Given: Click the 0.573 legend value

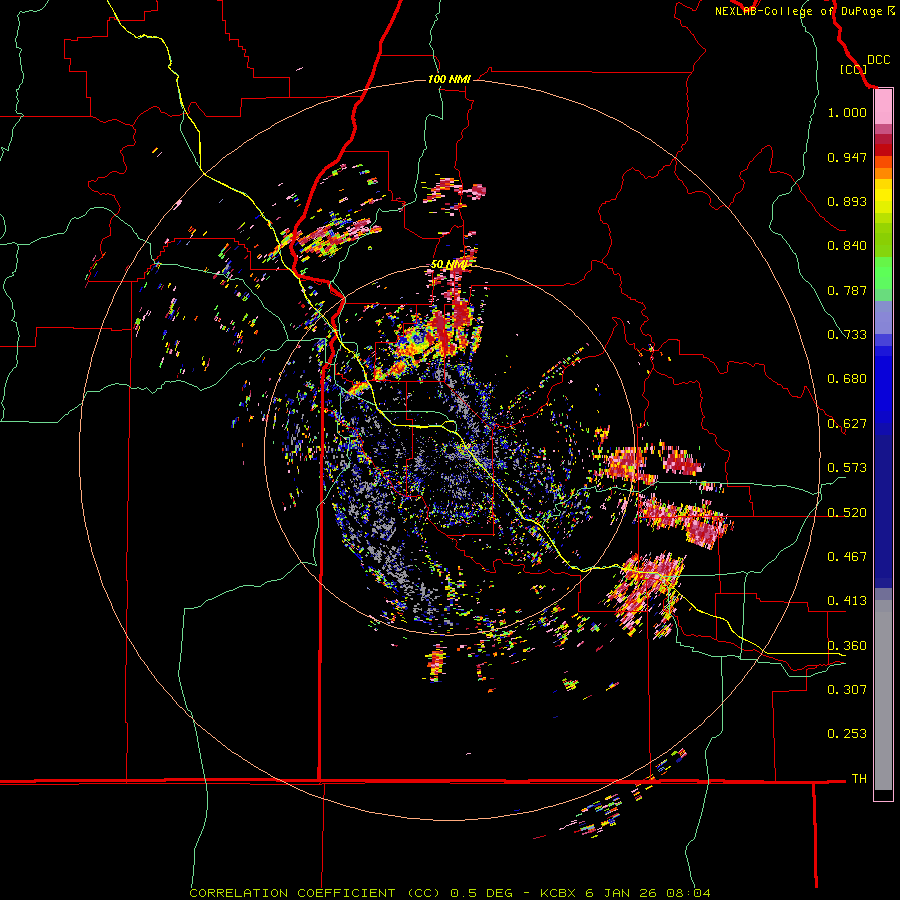Looking at the screenshot, I should 847,468.
